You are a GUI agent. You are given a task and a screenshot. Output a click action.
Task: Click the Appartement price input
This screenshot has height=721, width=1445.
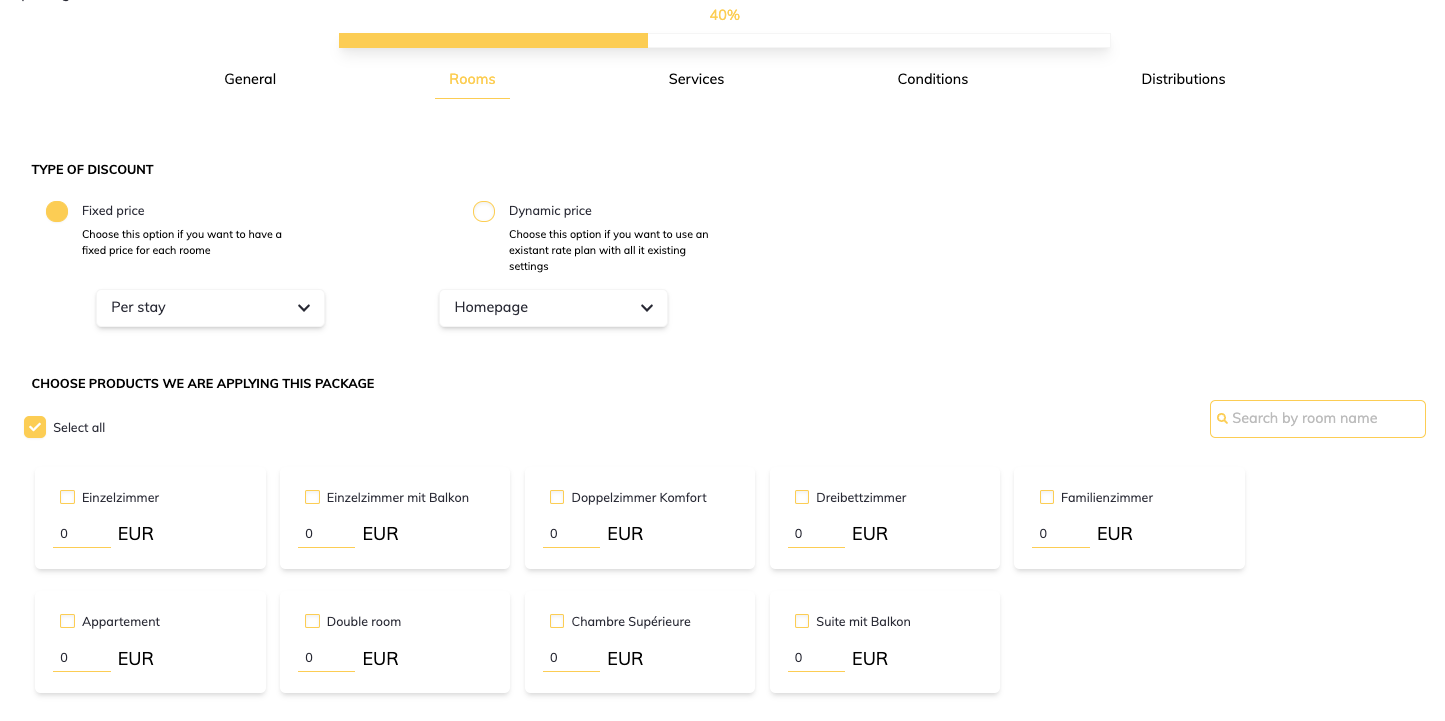[x=82, y=658]
